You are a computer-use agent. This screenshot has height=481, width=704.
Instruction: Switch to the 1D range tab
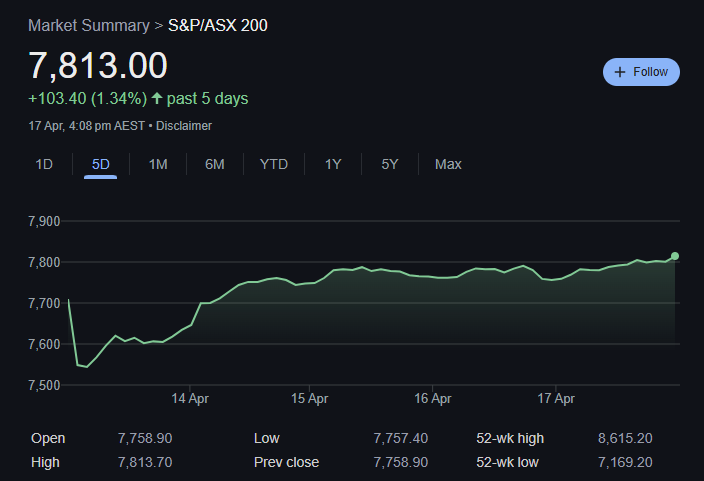pos(44,164)
